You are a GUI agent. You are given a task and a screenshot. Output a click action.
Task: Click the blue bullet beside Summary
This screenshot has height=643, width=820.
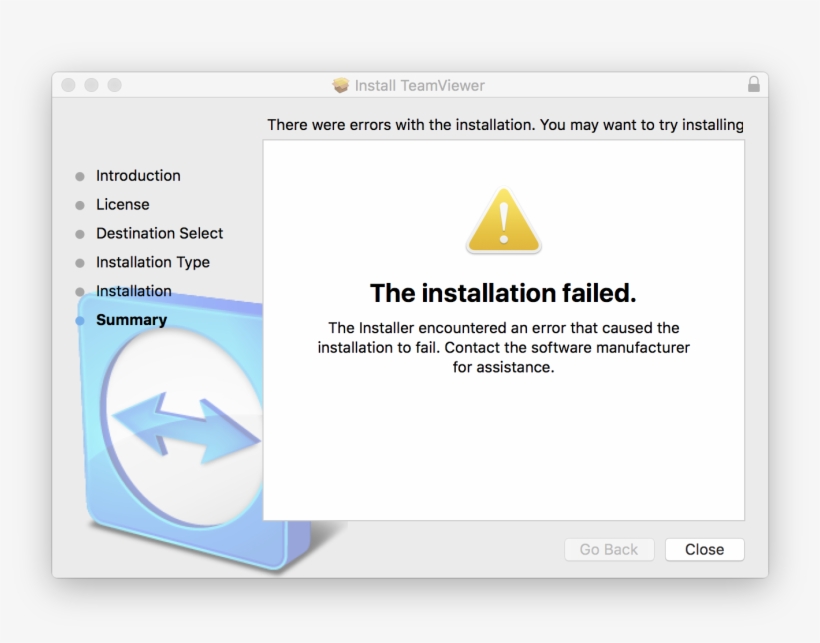[80, 320]
